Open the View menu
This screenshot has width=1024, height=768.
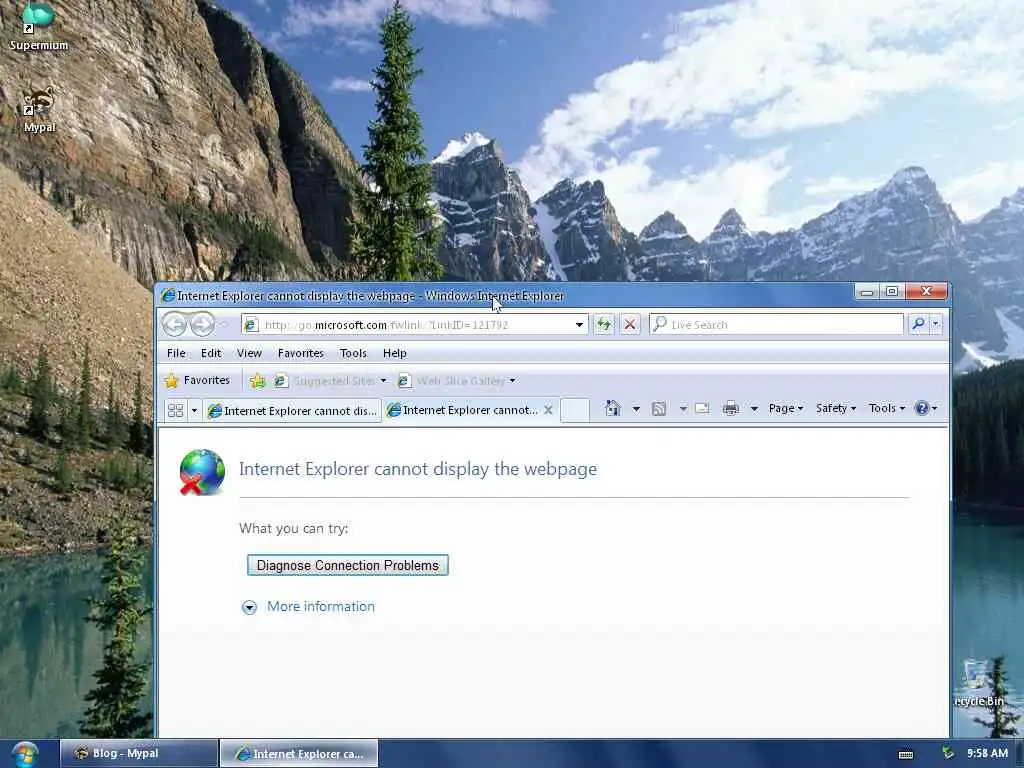(x=249, y=353)
